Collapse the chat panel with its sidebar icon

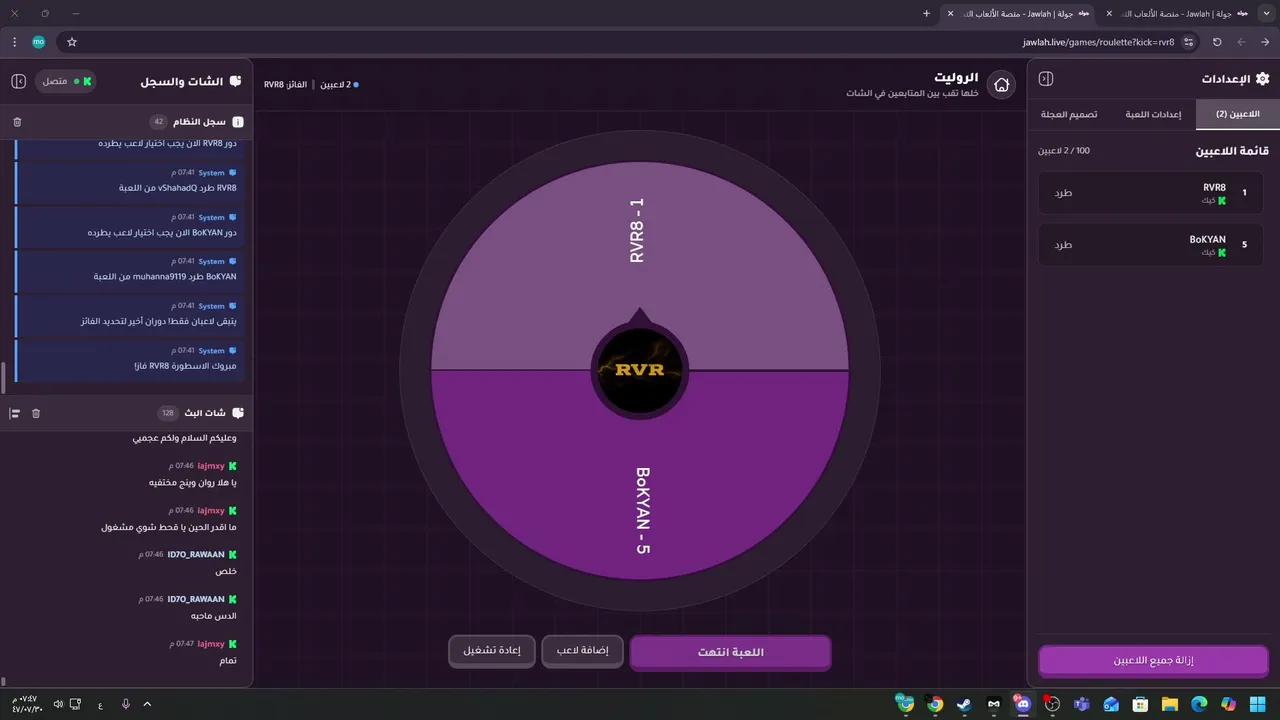coord(18,81)
